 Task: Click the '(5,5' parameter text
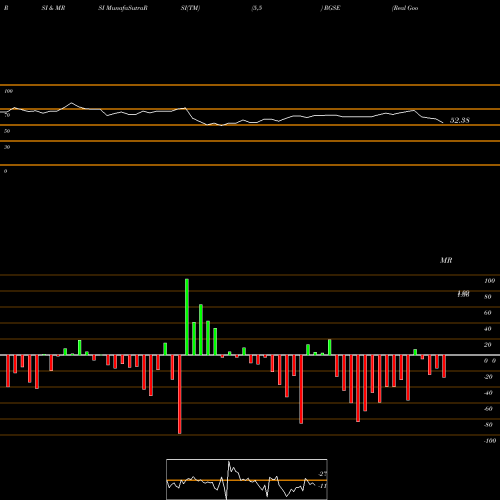tap(257, 8)
